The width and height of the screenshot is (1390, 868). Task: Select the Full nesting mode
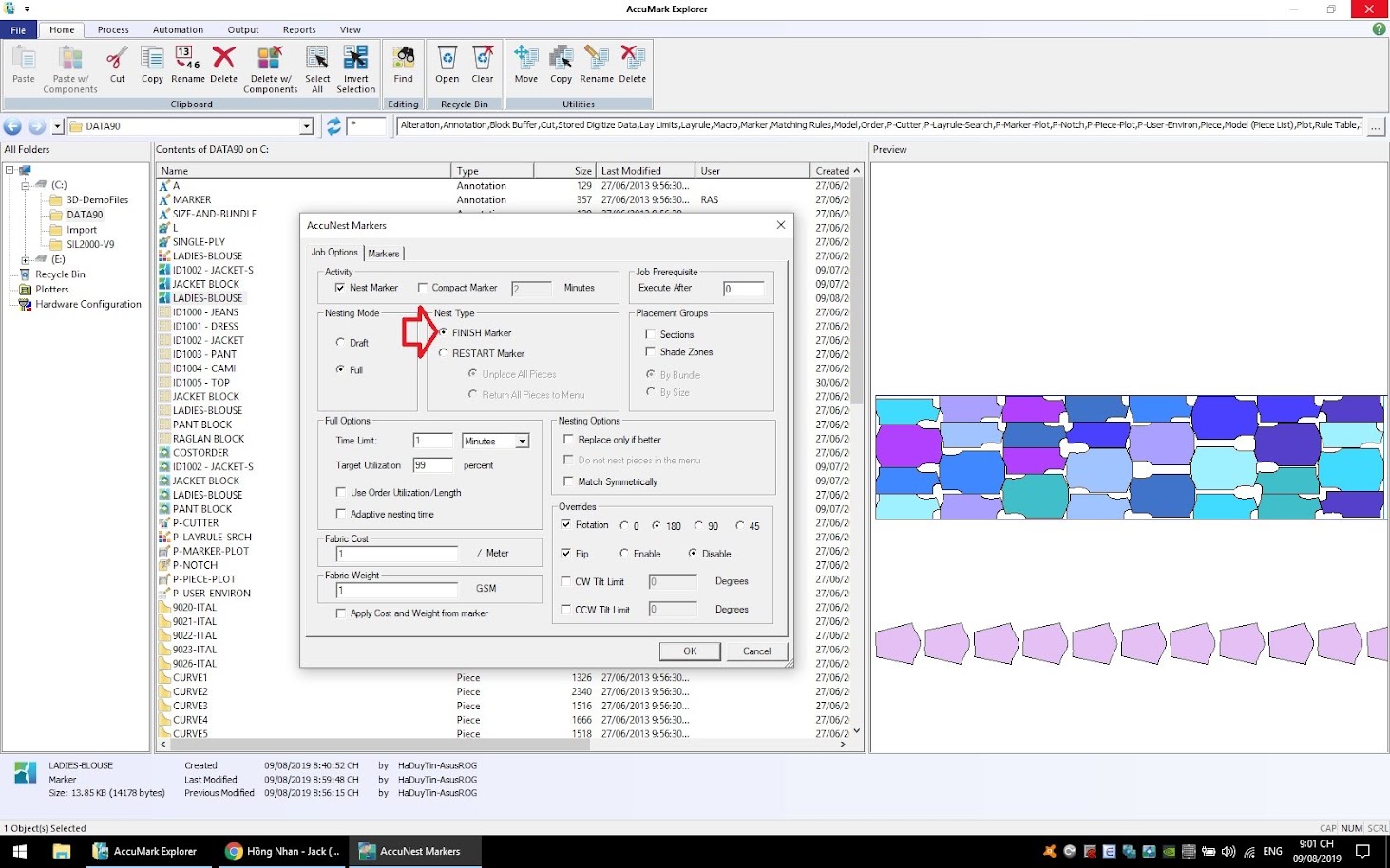tap(340, 369)
